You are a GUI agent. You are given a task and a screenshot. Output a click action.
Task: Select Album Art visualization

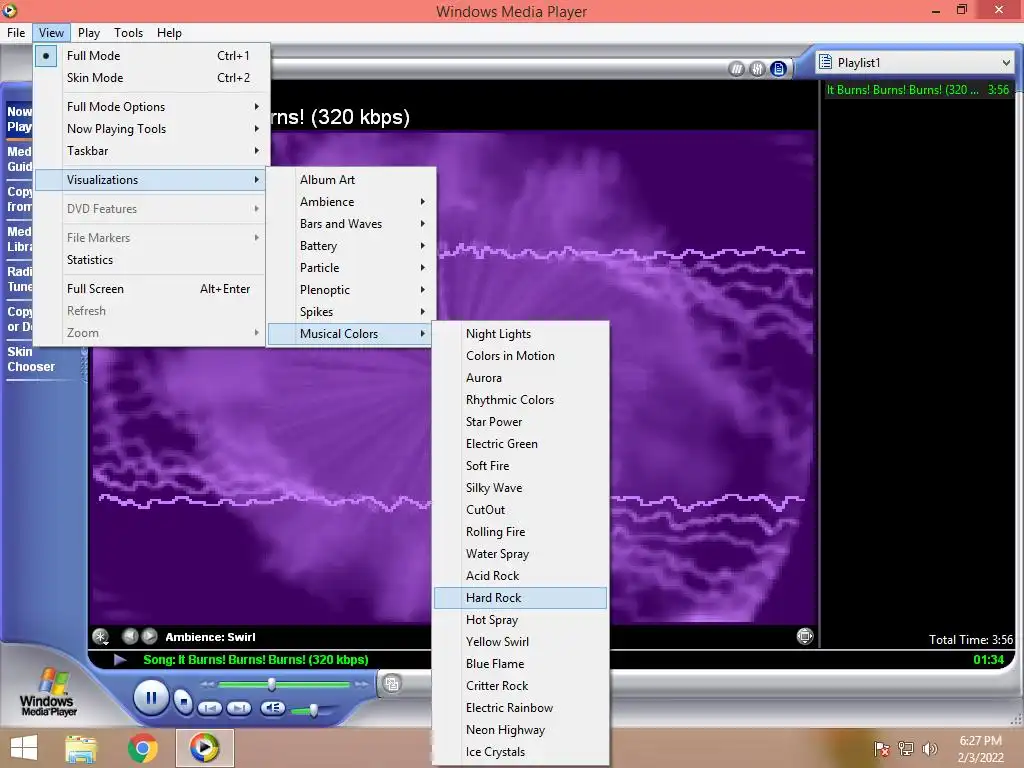(351, 180)
